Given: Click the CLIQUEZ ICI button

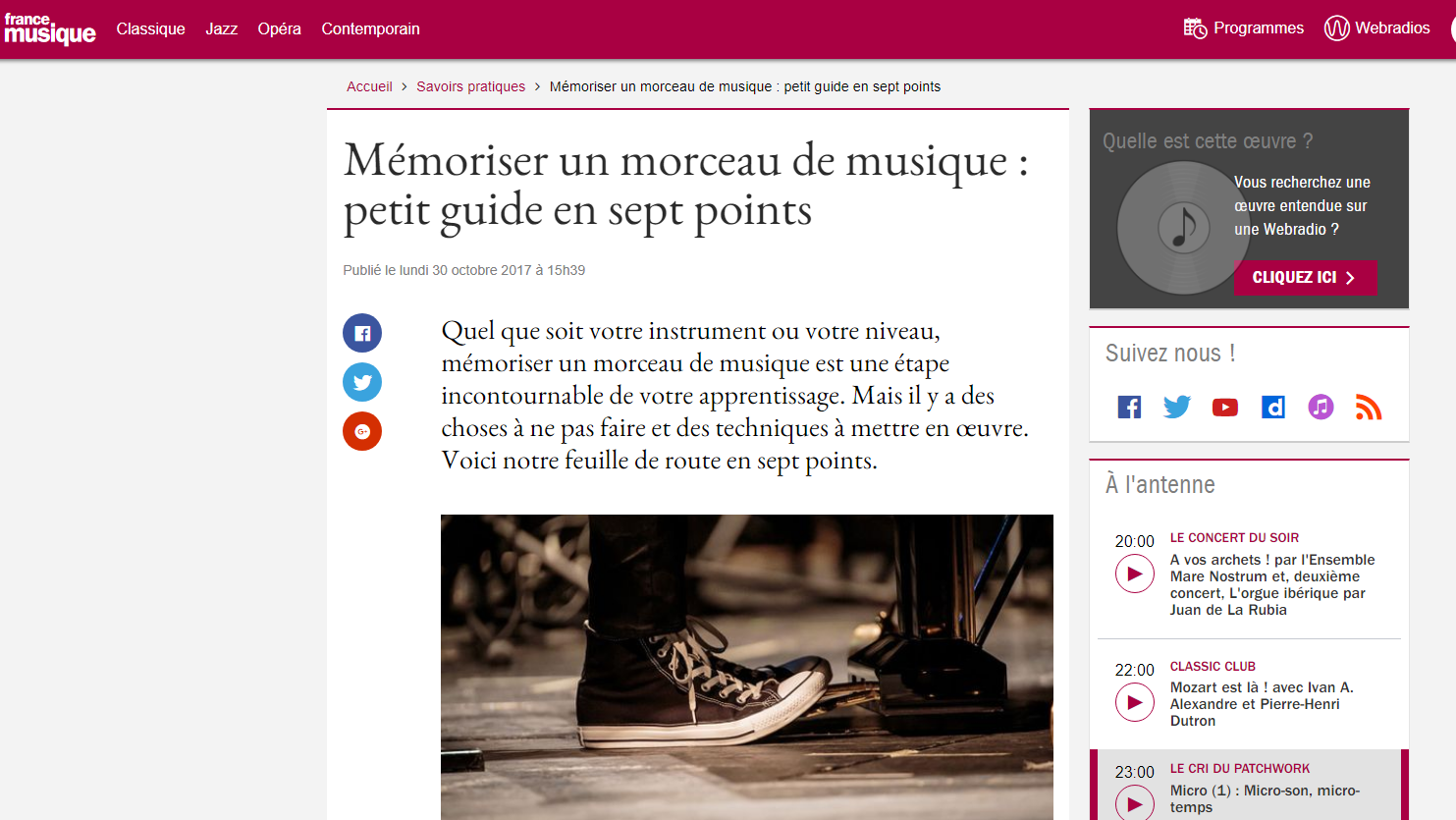Looking at the screenshot, I should (1306, 278).
